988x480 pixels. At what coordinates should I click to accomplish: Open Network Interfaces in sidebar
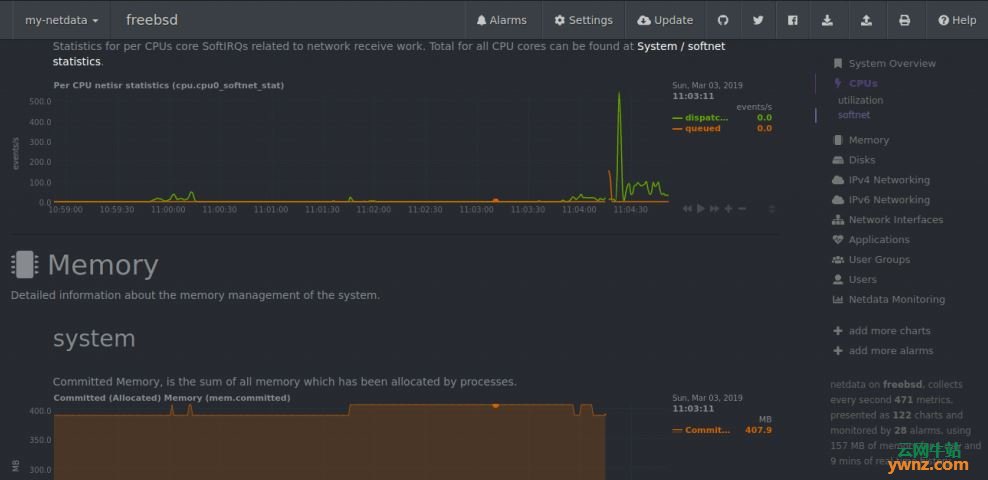895,220
